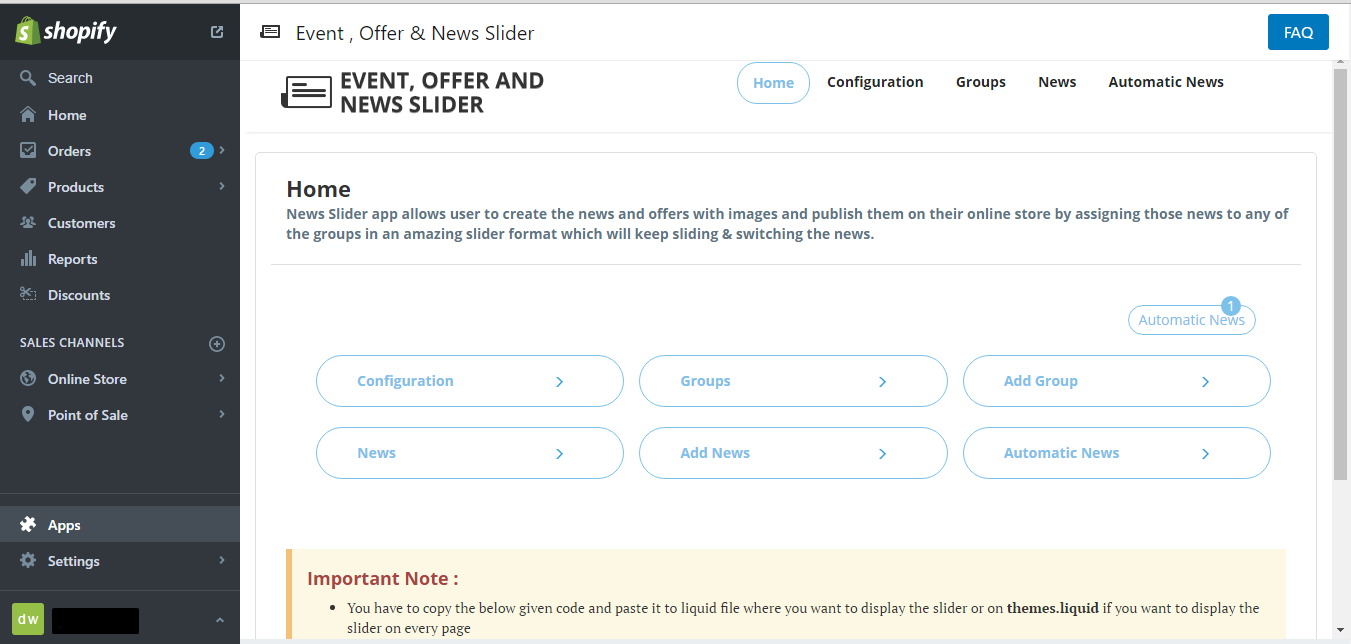Open the Groups pill button
Image resolution: width=1351 pixels, height=644 pixels.
click(x=793, y=381)
